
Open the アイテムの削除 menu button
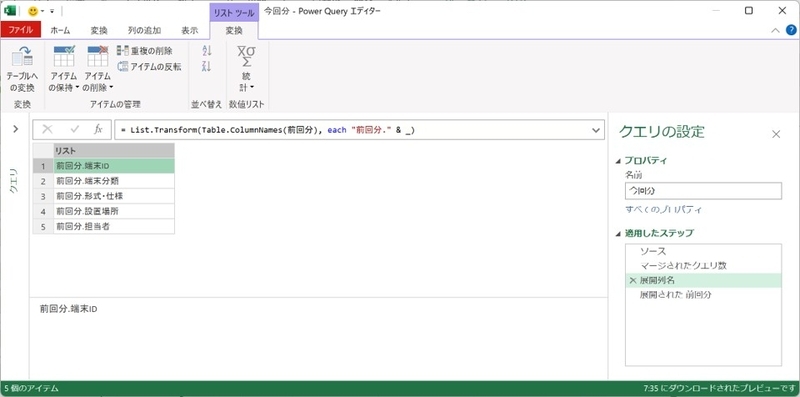coord(97,69)
